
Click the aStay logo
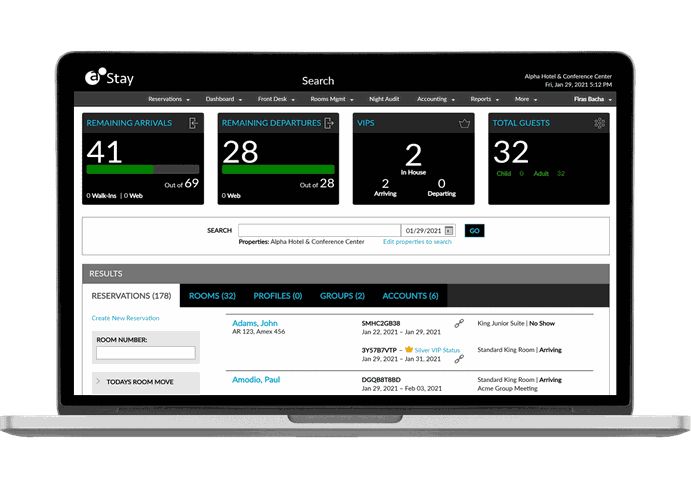pos(109,77)
